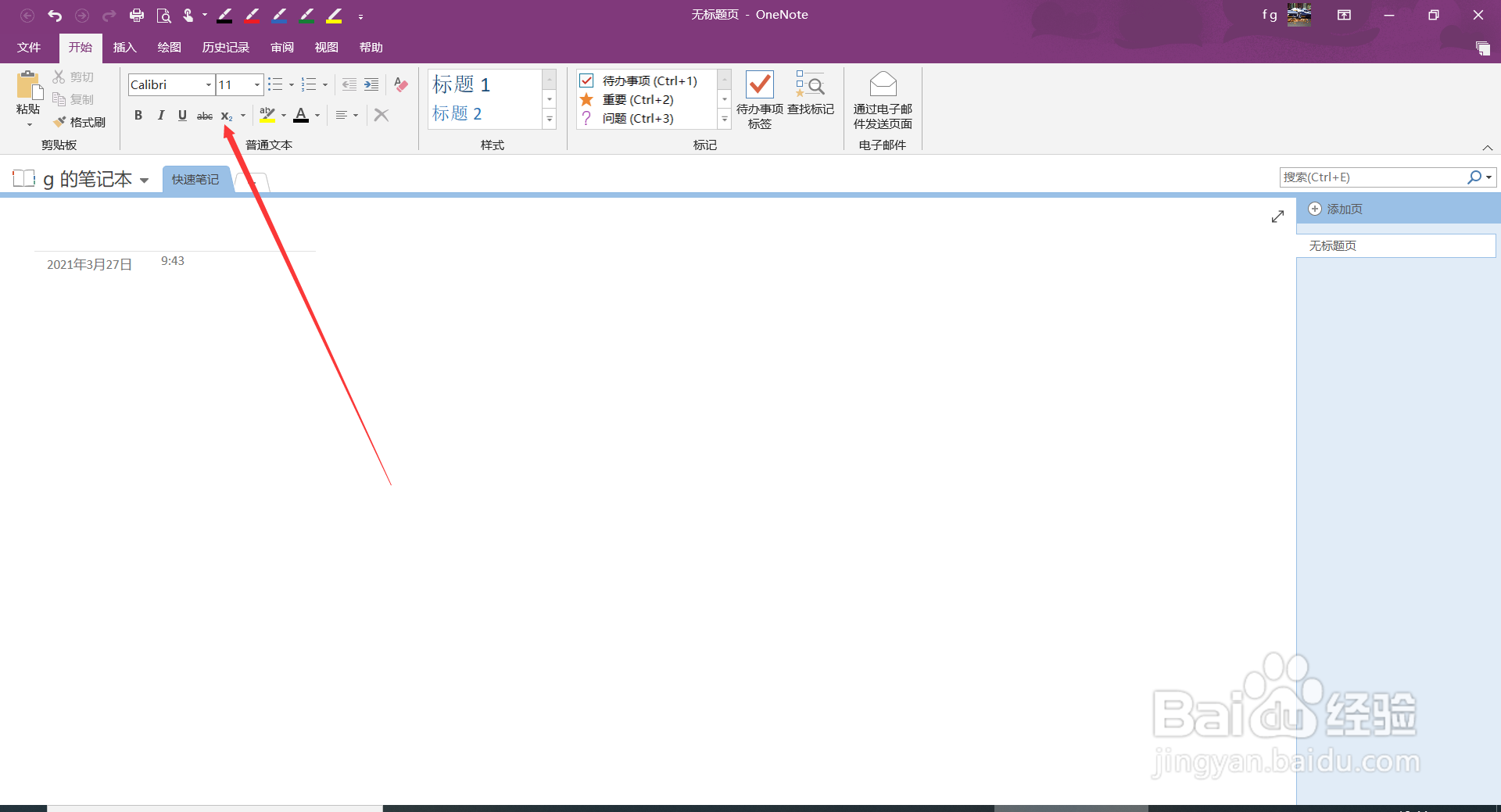Click 通过电子邮件发送页面 envelope icon

pos(883,99)
